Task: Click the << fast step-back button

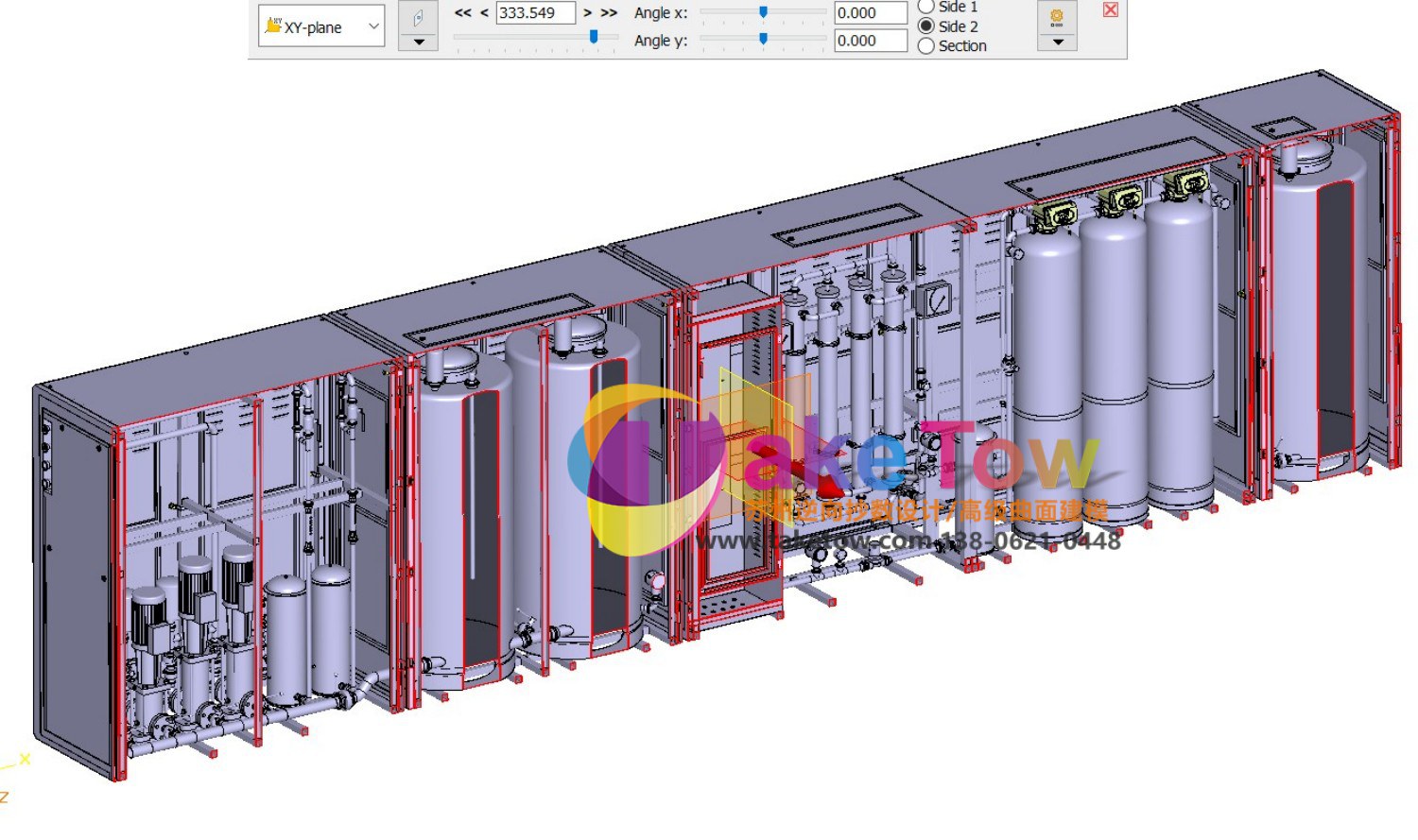Action: pos(462,13)
